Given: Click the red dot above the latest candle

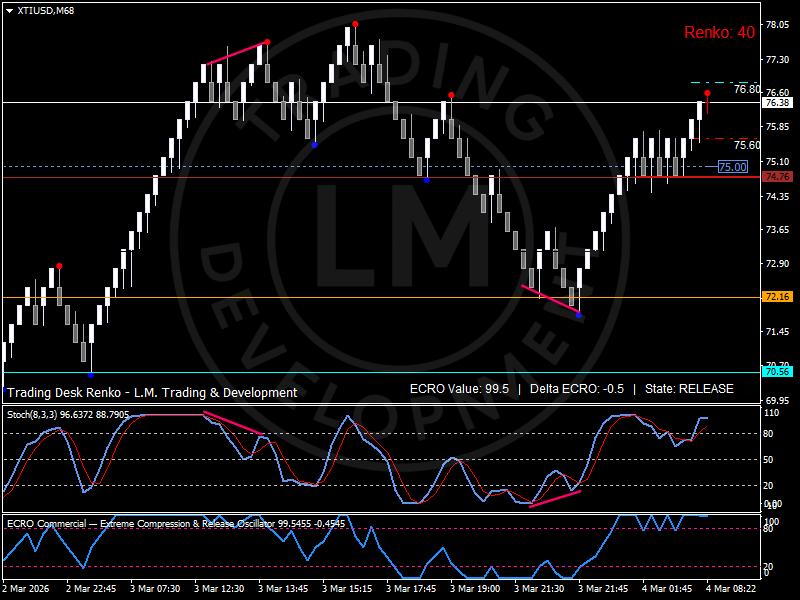Looking at the screenshot, I should tap(707, 93).
